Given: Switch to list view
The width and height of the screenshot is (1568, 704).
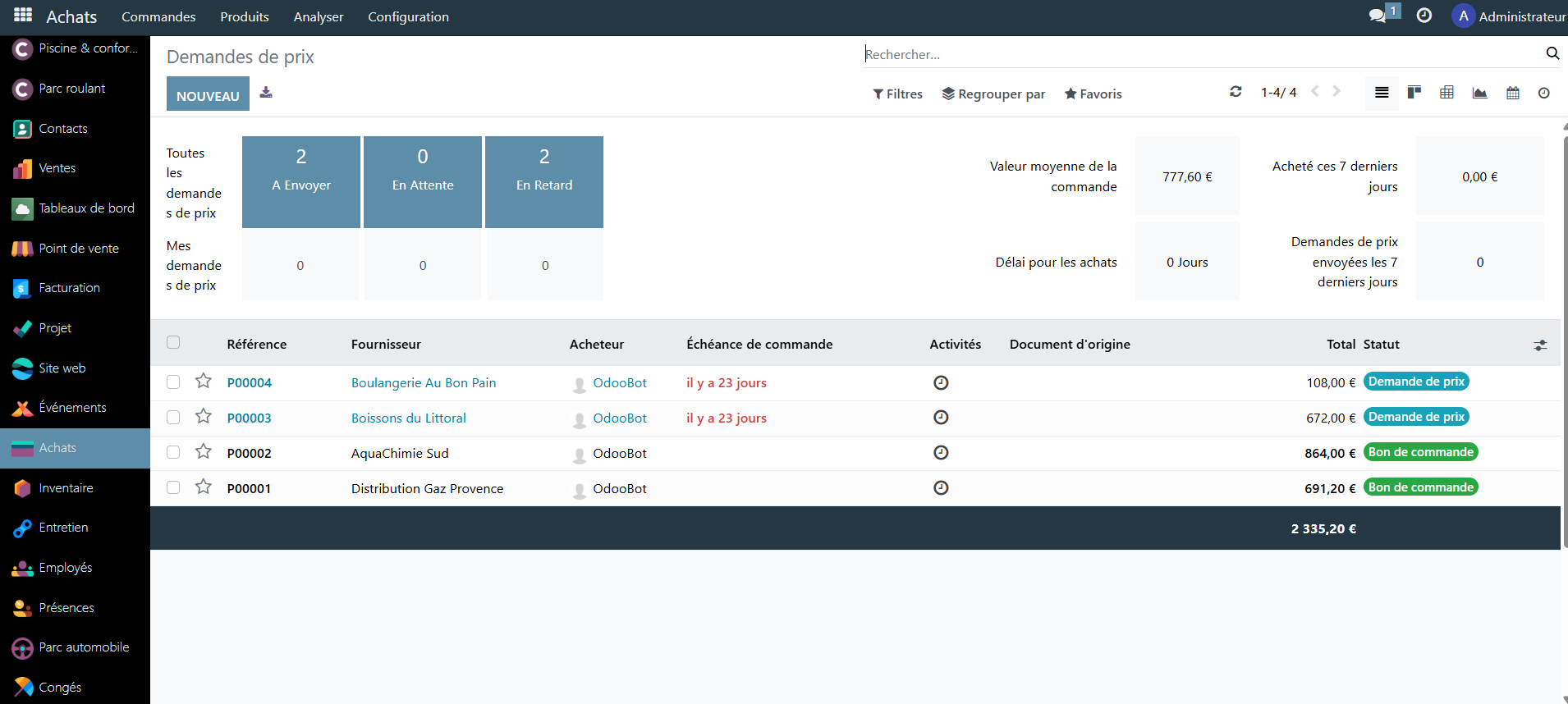Looking at the screenshot, I should pos(1382,93).
